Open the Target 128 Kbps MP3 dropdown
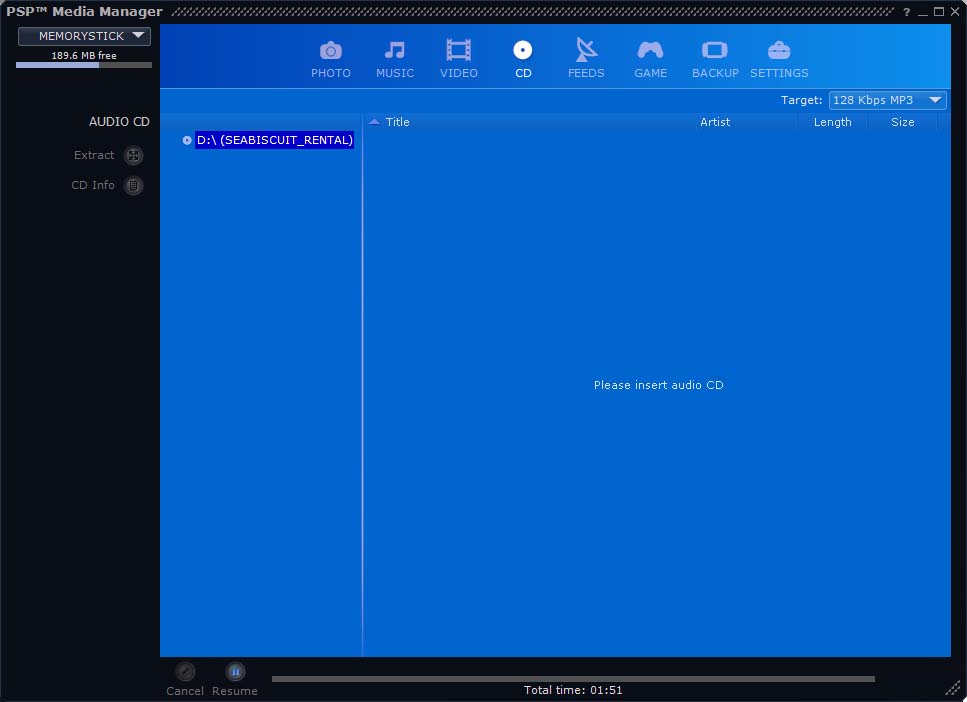 click(x=887, y=100)
